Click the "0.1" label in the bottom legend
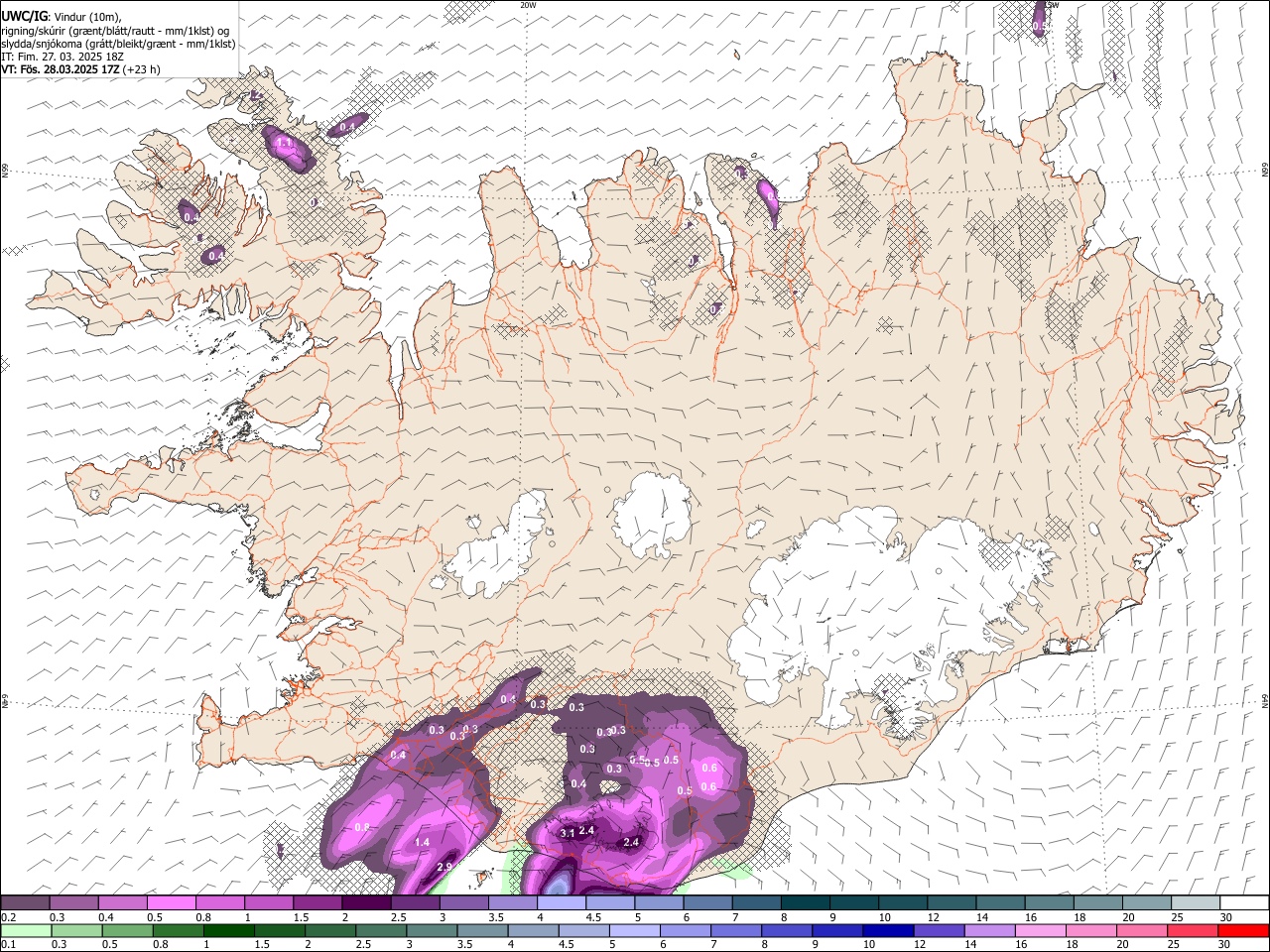 8,945
